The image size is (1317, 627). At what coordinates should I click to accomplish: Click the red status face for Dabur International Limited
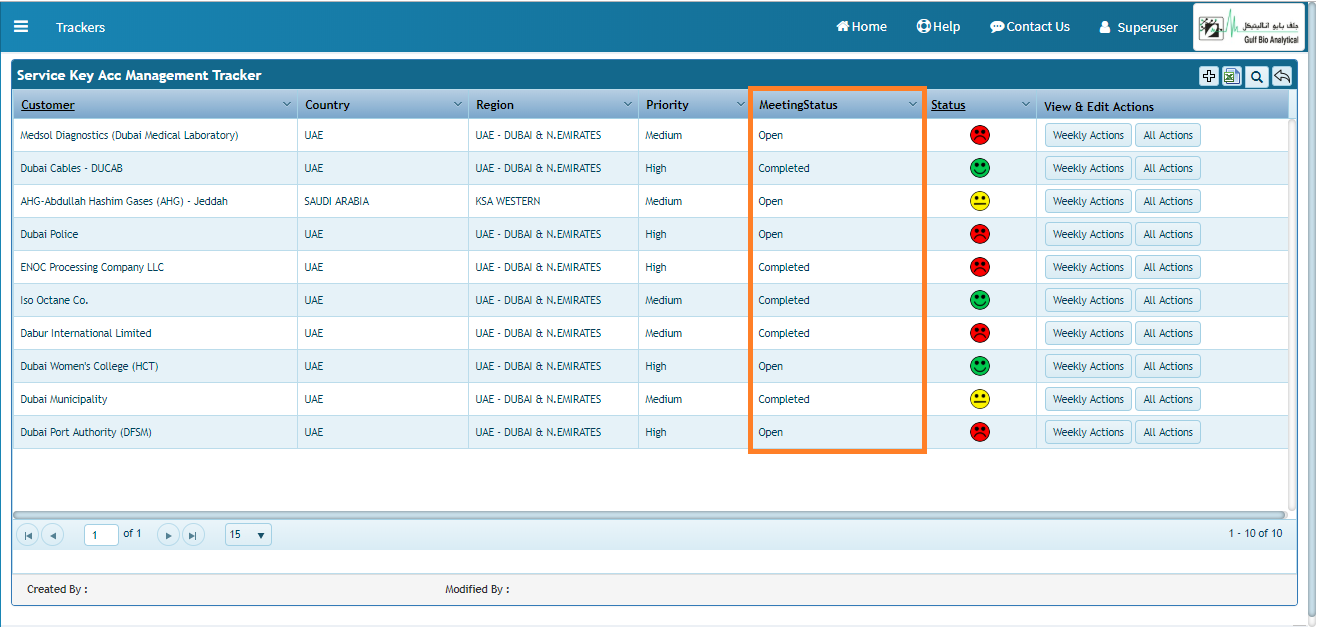coord(980,333)
